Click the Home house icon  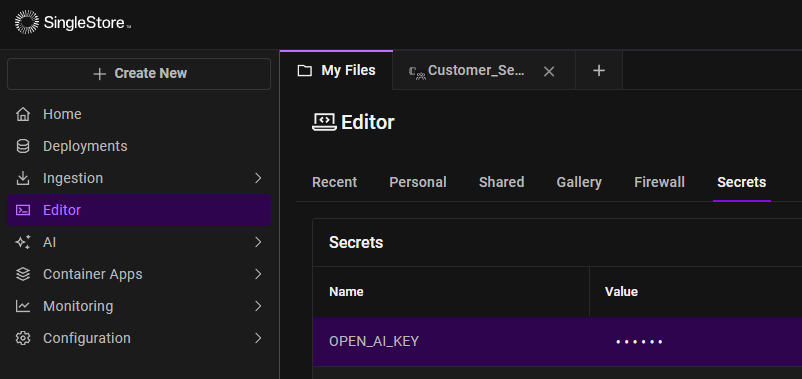pyautogui.click(x=23, y=114)
